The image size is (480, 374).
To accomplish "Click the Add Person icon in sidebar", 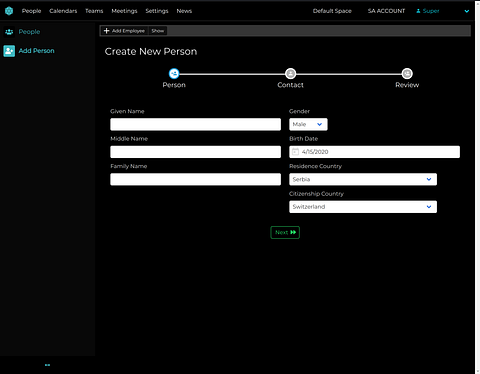I will 9,51.
